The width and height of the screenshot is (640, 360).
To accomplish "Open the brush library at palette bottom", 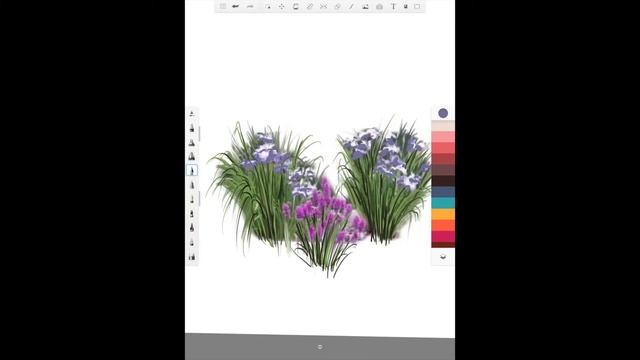I will point(192,257).
